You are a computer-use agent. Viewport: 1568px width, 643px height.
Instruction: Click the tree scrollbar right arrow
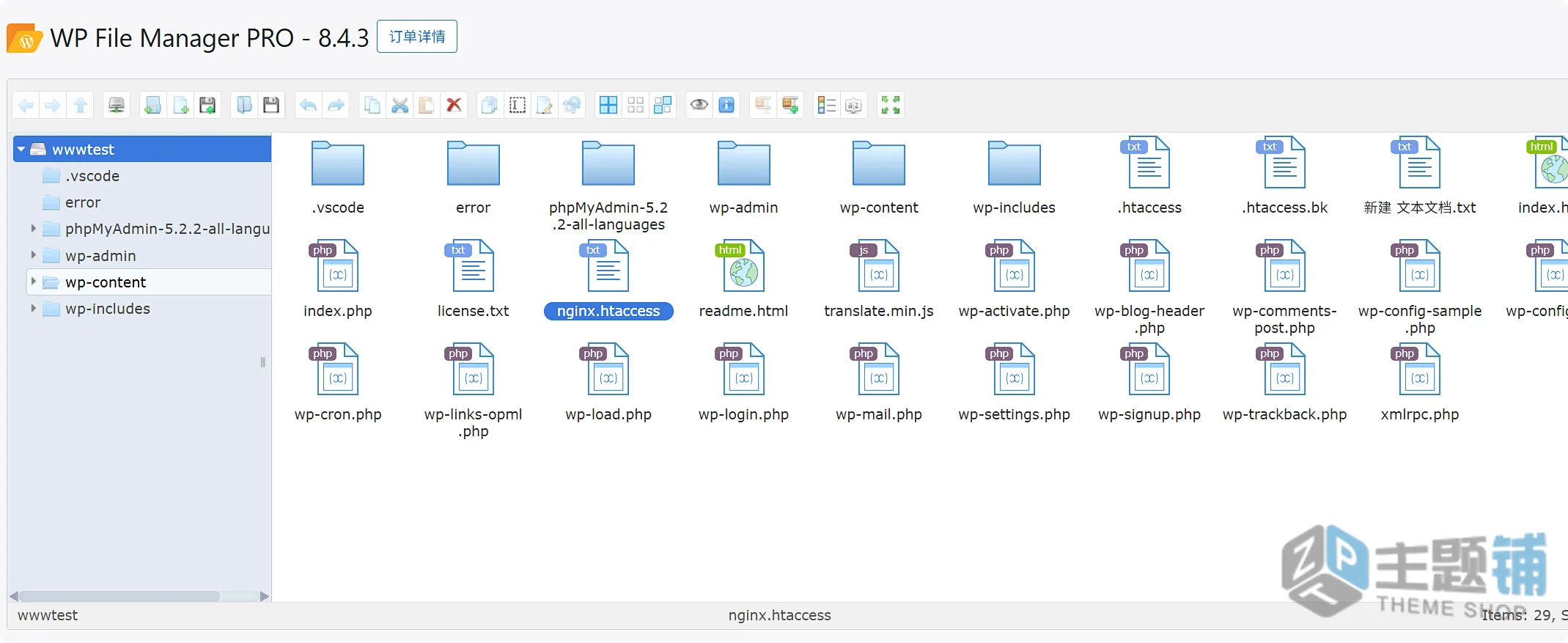point(265,596)
